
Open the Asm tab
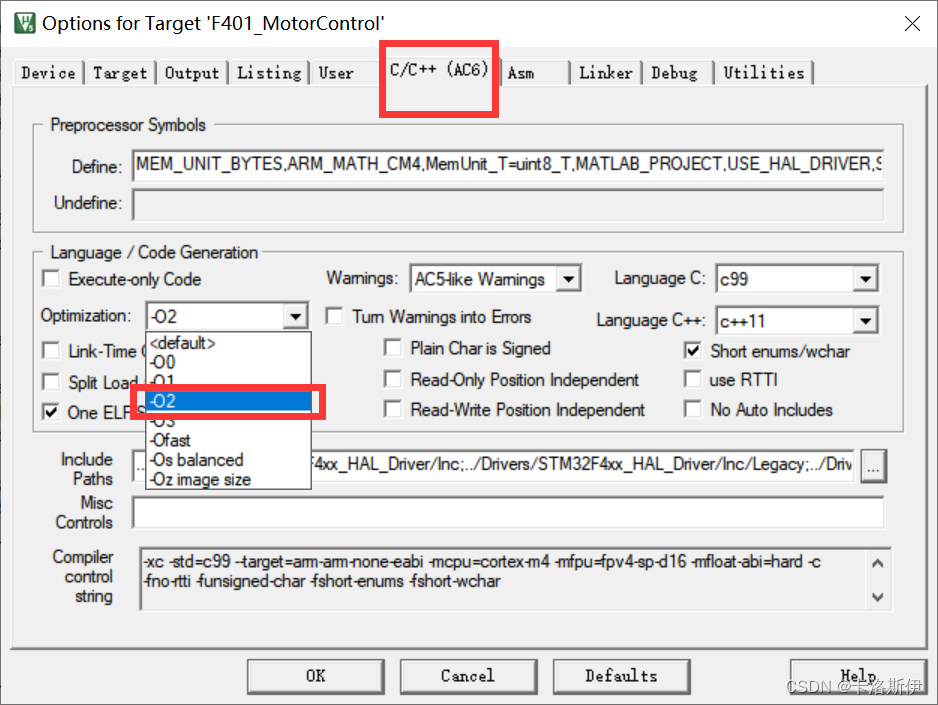click(x=521, y=73)
